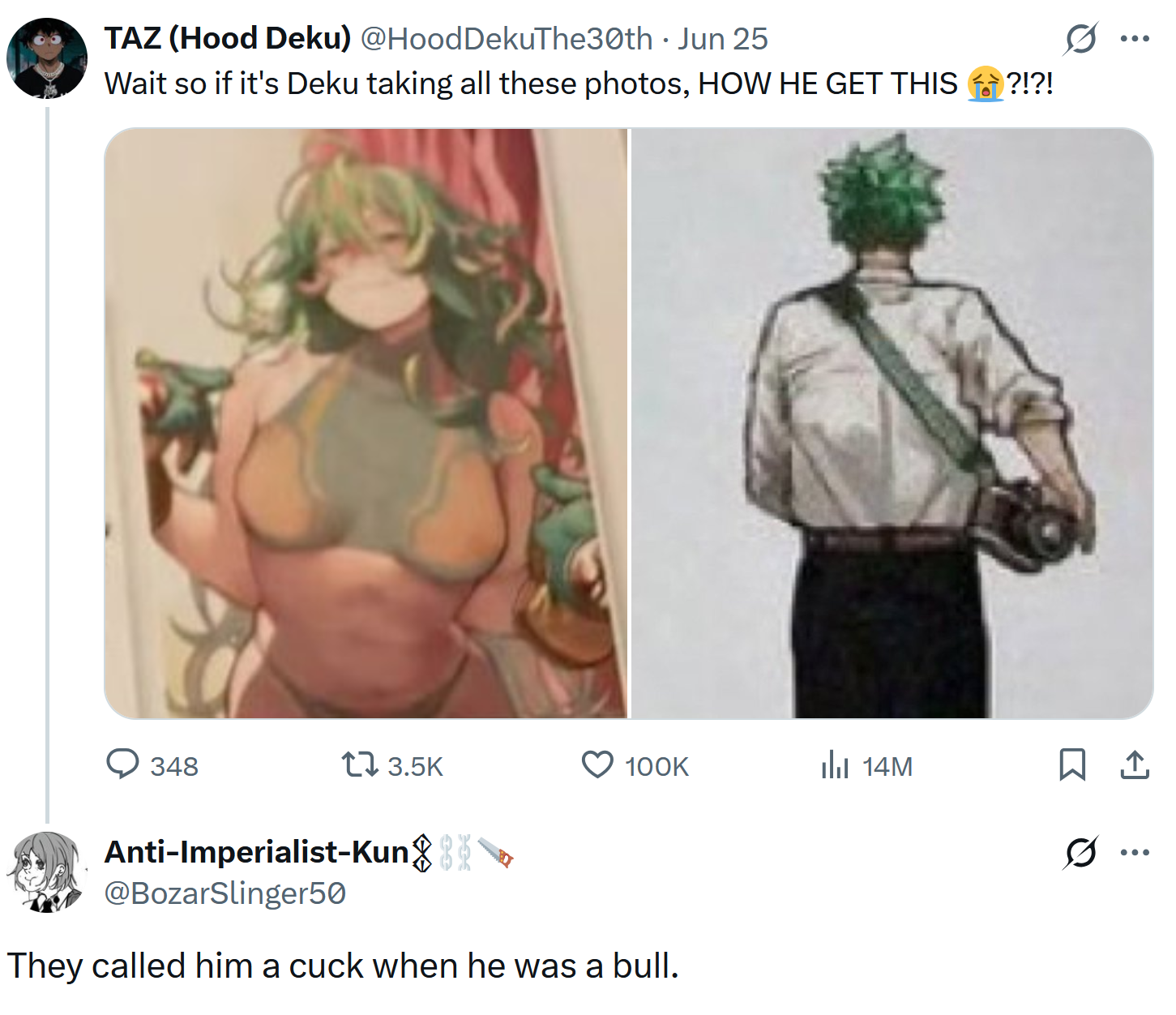Click the @BozarSlinger50 handle
The width and height of the screenshot is (1176, 1015).
pyautogui.click(x=225, y=893)
